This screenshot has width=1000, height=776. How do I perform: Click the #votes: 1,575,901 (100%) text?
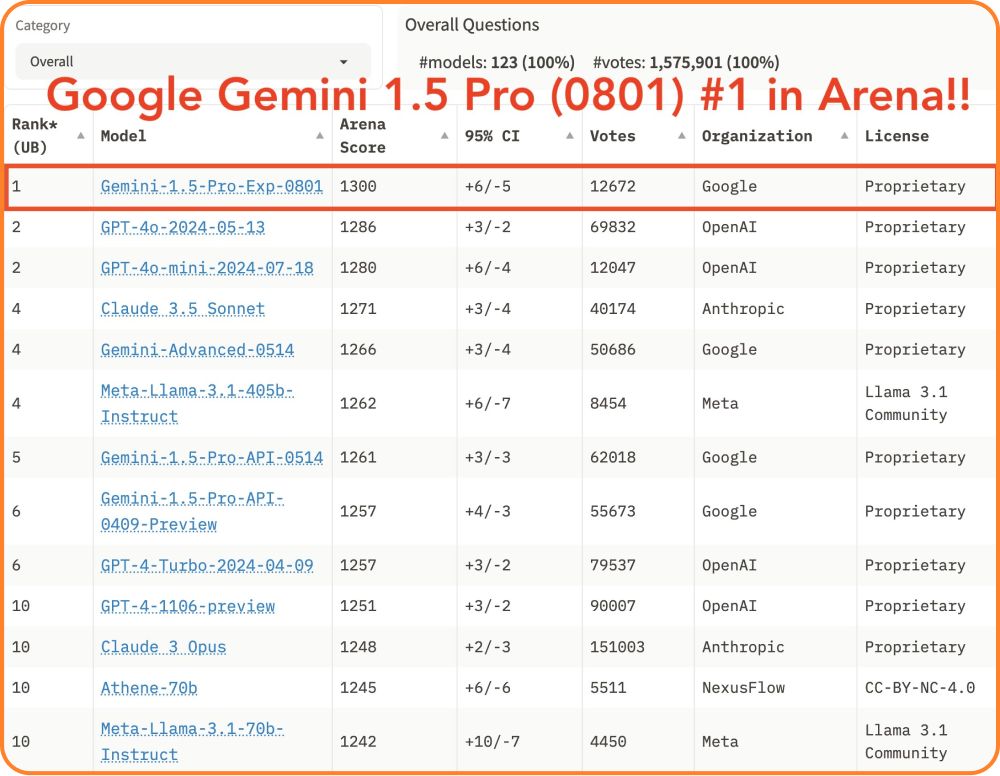click(686, 62)
